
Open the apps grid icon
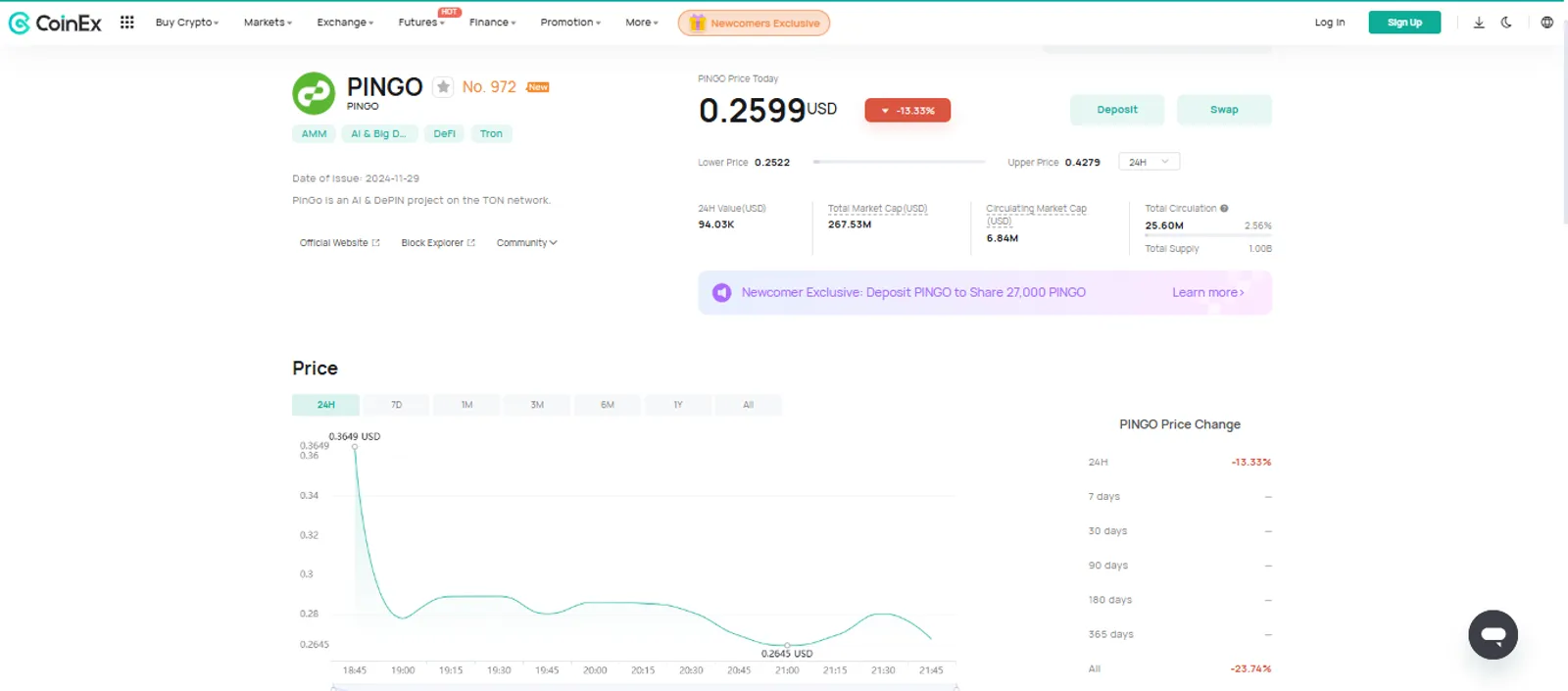pos(127,22)
